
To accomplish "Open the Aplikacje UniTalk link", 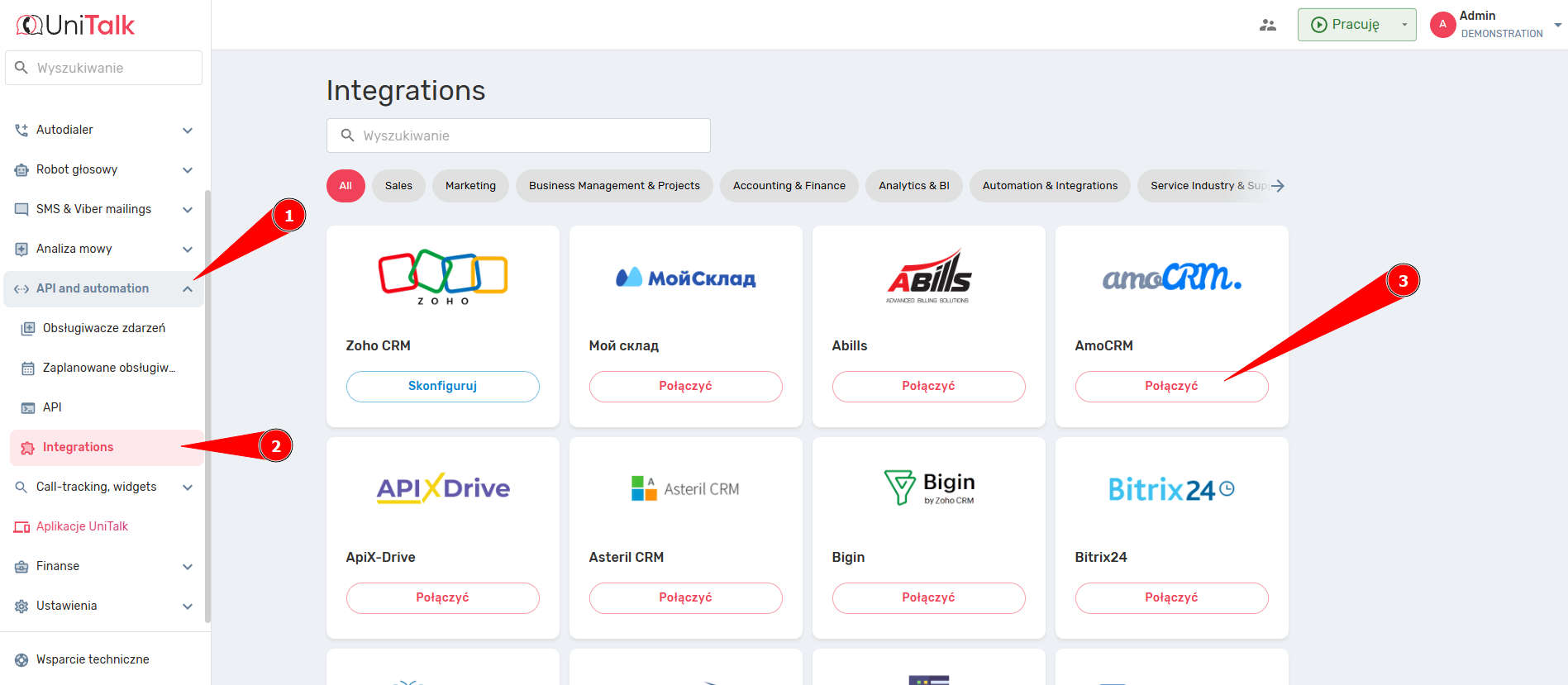I will 82,526.
